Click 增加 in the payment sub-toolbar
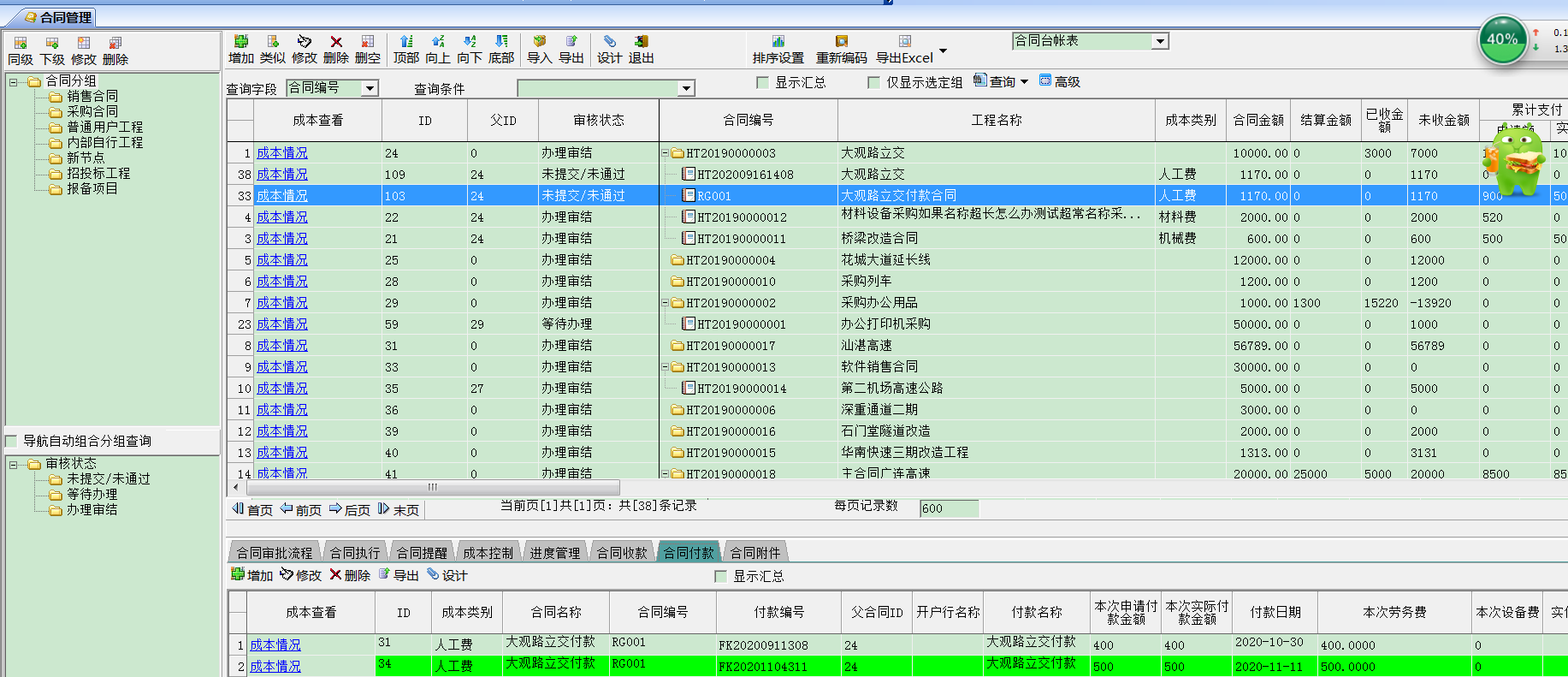The image size is (1568, 677). 251,575
